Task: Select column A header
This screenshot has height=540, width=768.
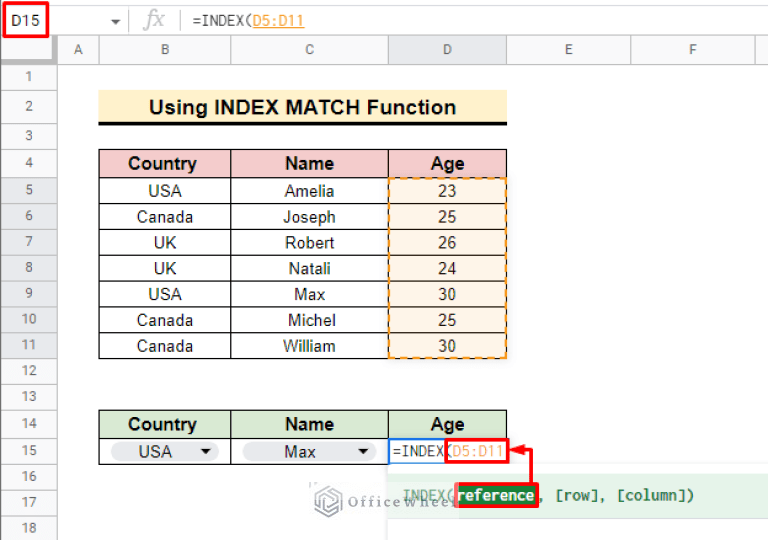Action: point(78,49)
